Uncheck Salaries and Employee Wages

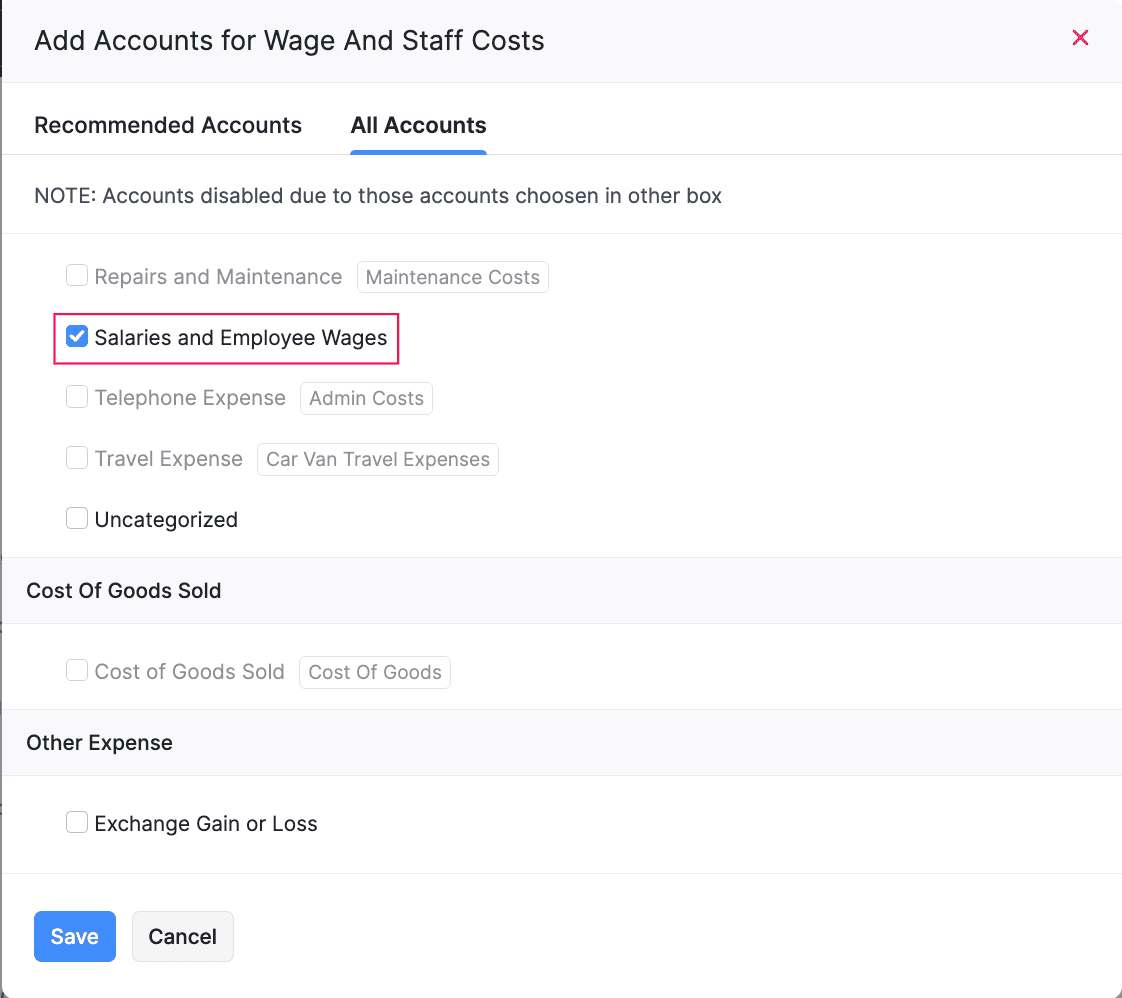tap(77, 337)
